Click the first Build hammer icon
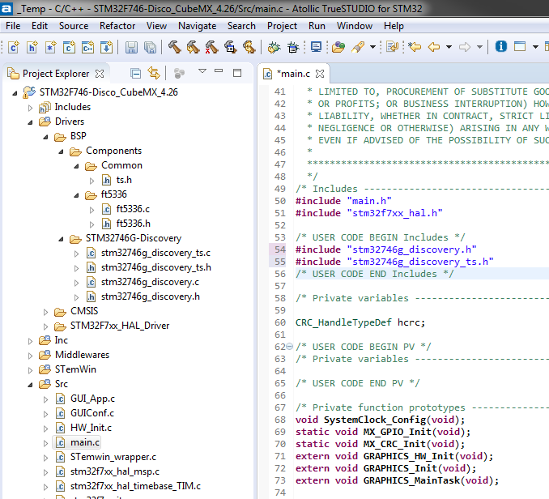Image resolution: width=549 pixels, height=499 pixels. point(174,47)
